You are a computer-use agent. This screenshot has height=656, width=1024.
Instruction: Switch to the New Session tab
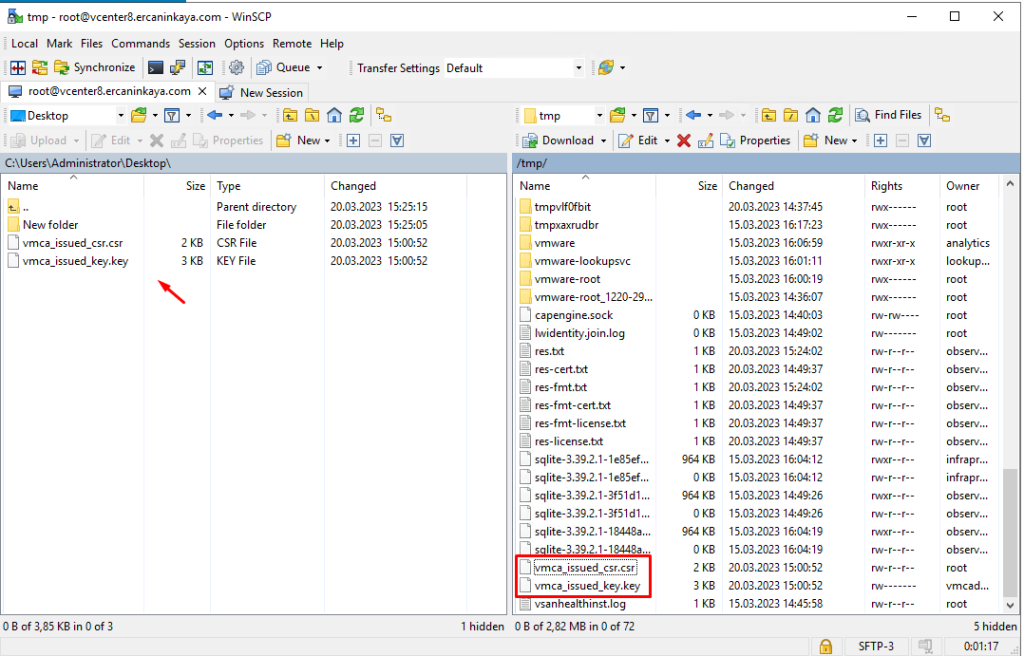(261, 92)
